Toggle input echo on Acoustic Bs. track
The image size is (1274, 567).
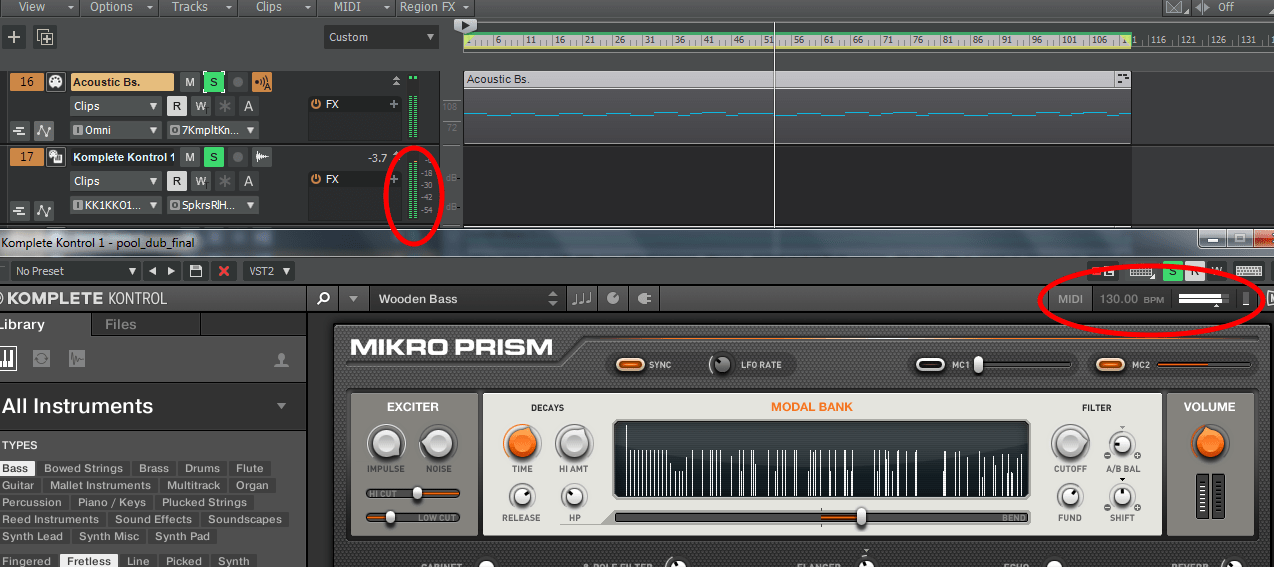coord(263,82)
